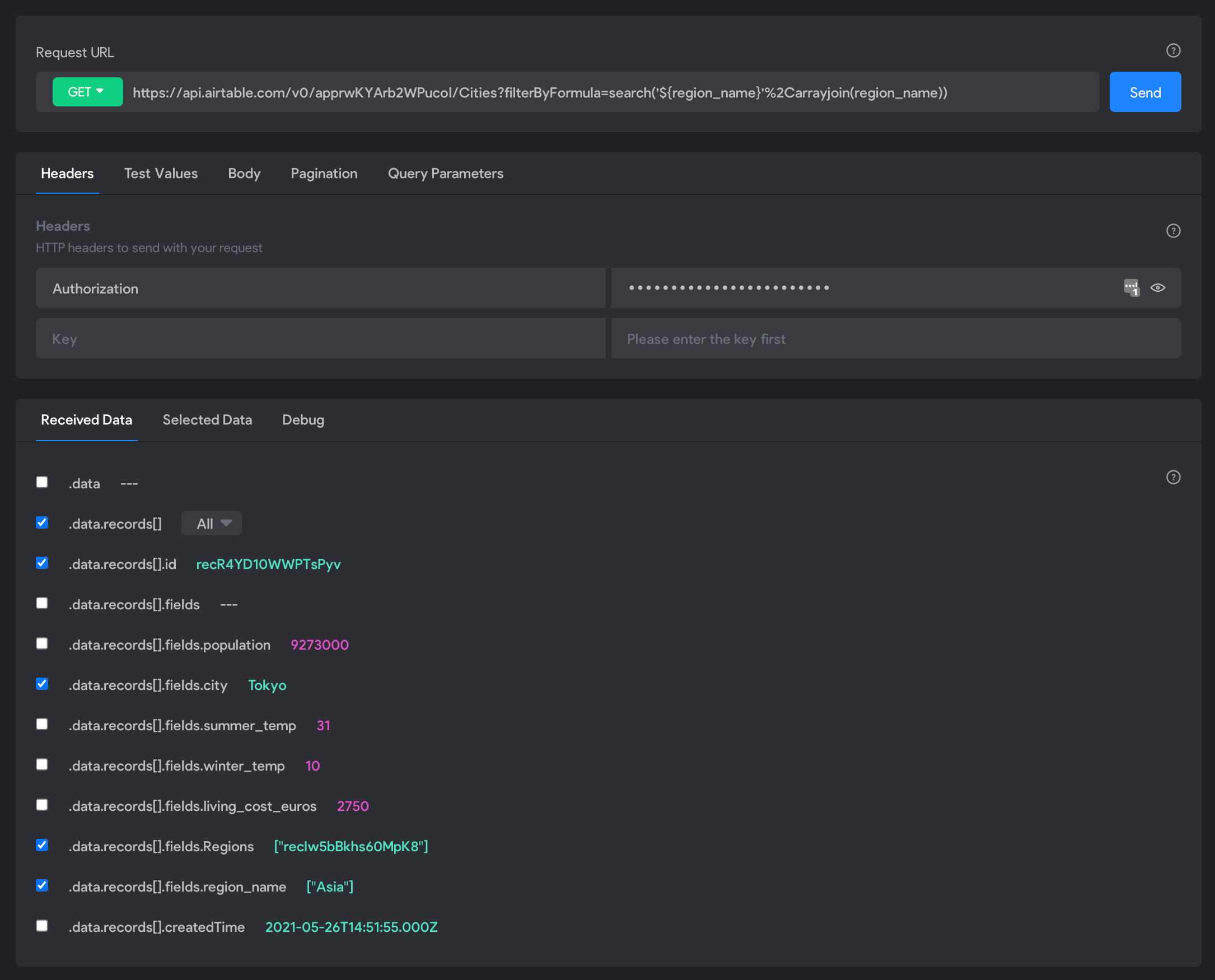Reveal Authorization value with eye icon
The height and width of the screenshot is (980, 1215).
[x=1157, y=288]
